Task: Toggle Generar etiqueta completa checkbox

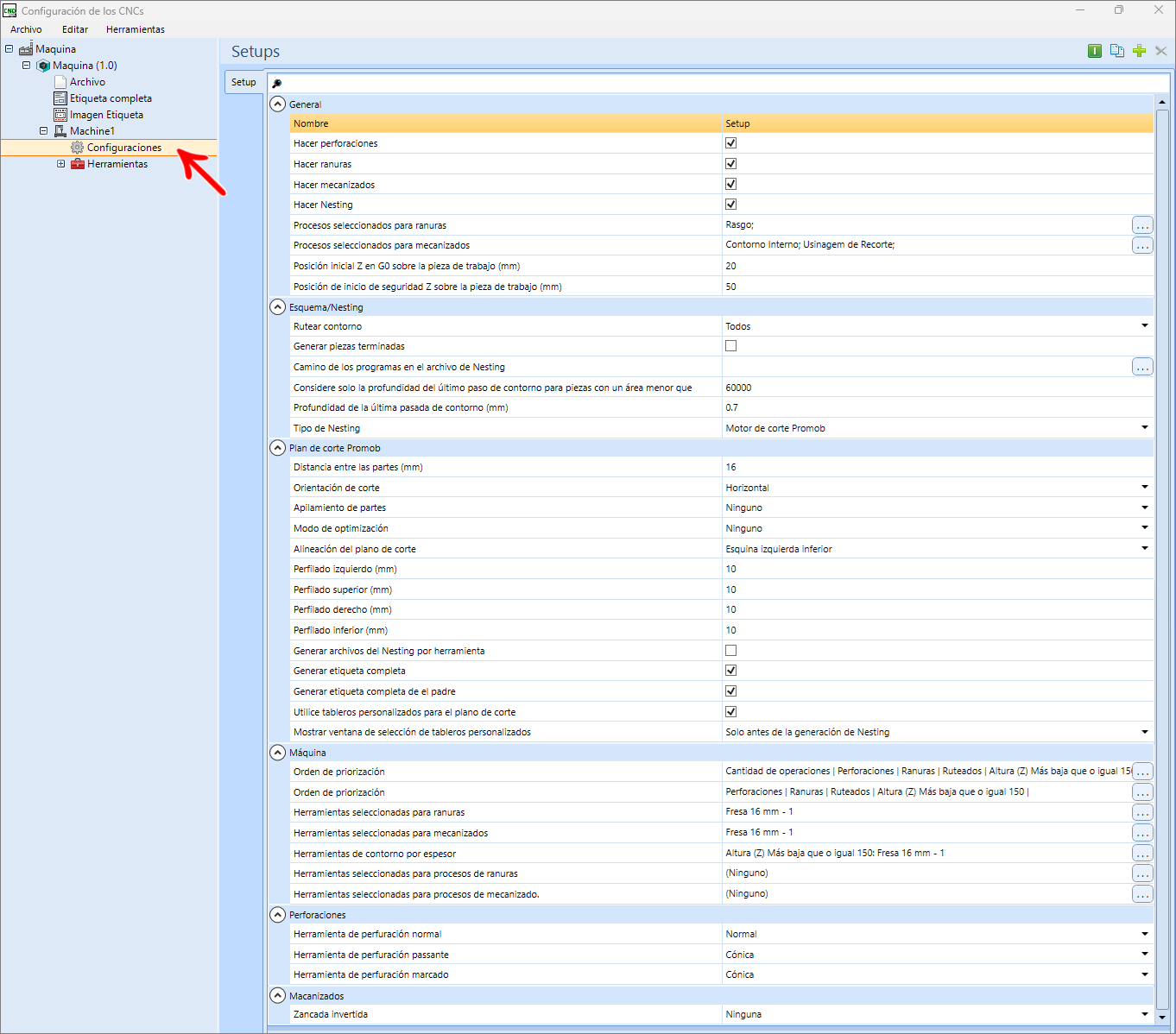Action: [731, 671]
